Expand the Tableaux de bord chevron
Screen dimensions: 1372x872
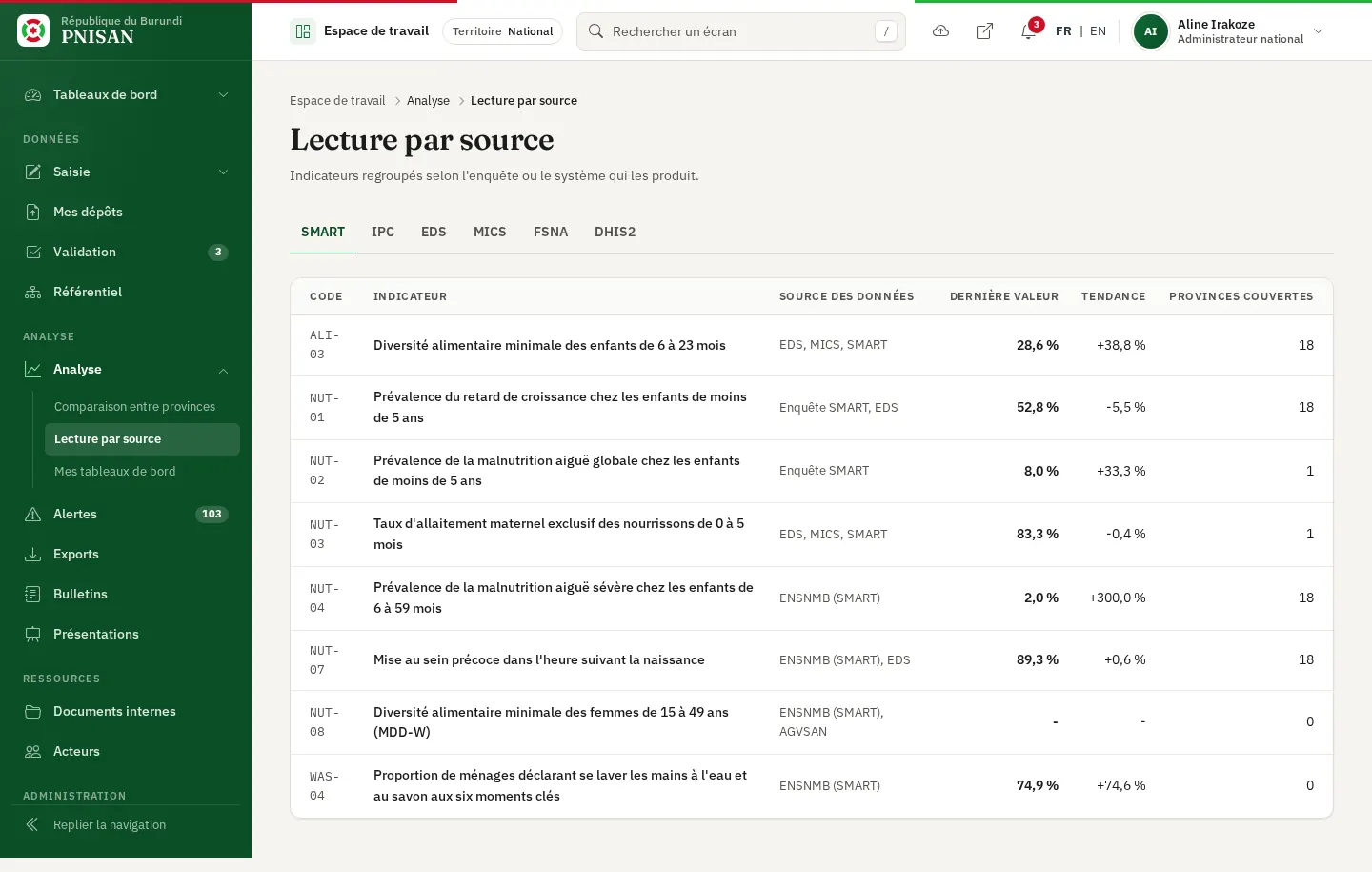(x=224, y=94)
